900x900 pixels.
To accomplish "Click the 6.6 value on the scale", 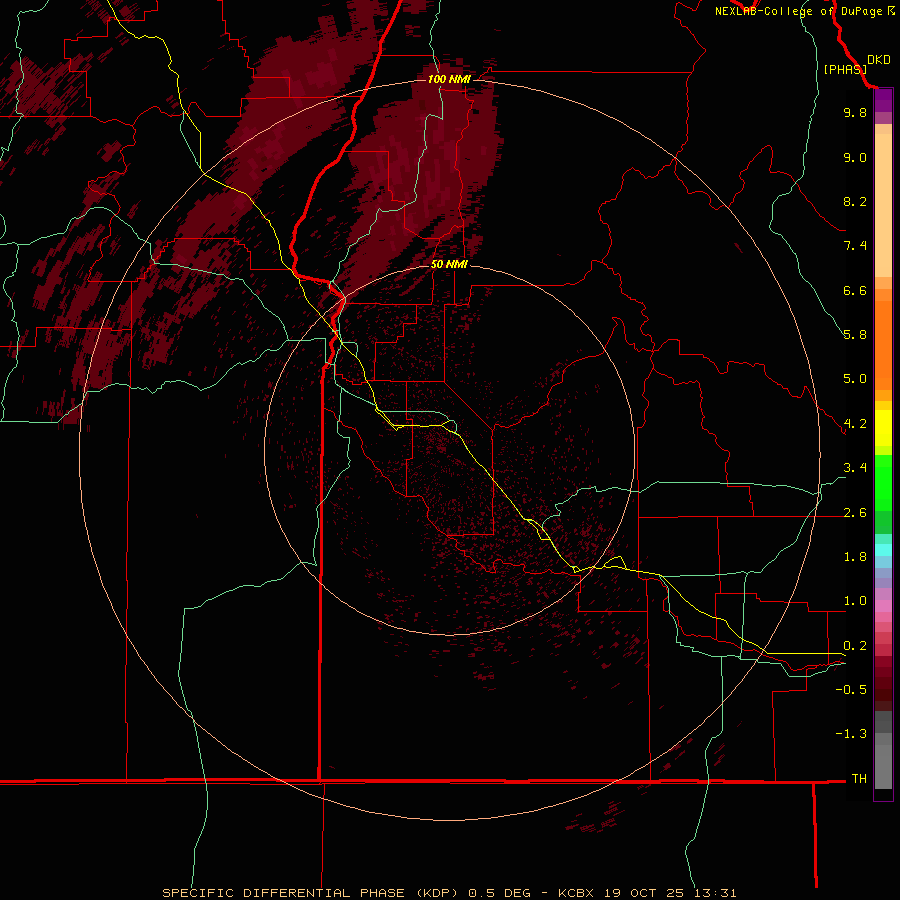I will (x=855, y=290).
